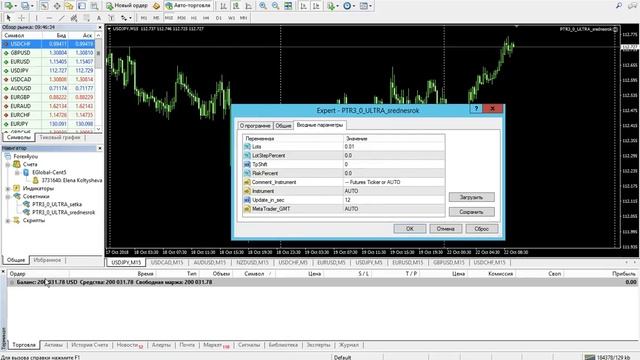Switch timeframe to D1

point(219,18)
